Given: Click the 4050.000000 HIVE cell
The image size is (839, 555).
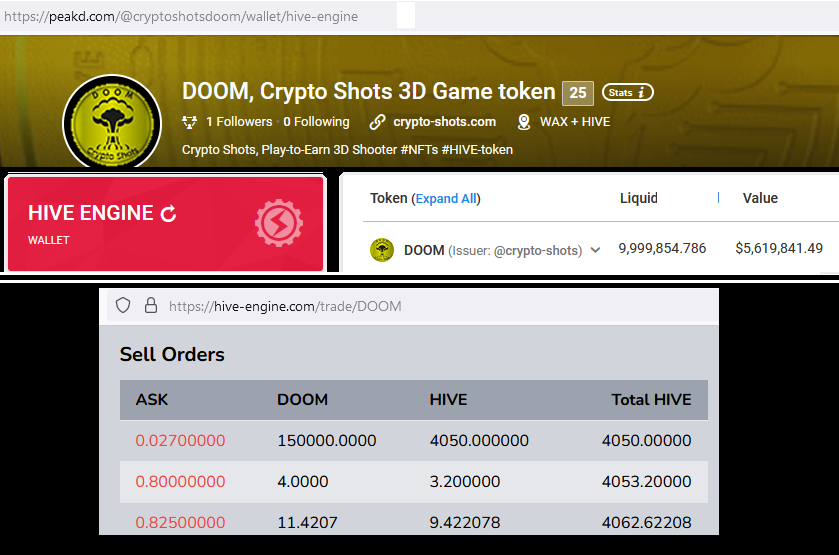Looking at the screenshot, I should click(x=479, y=440).
